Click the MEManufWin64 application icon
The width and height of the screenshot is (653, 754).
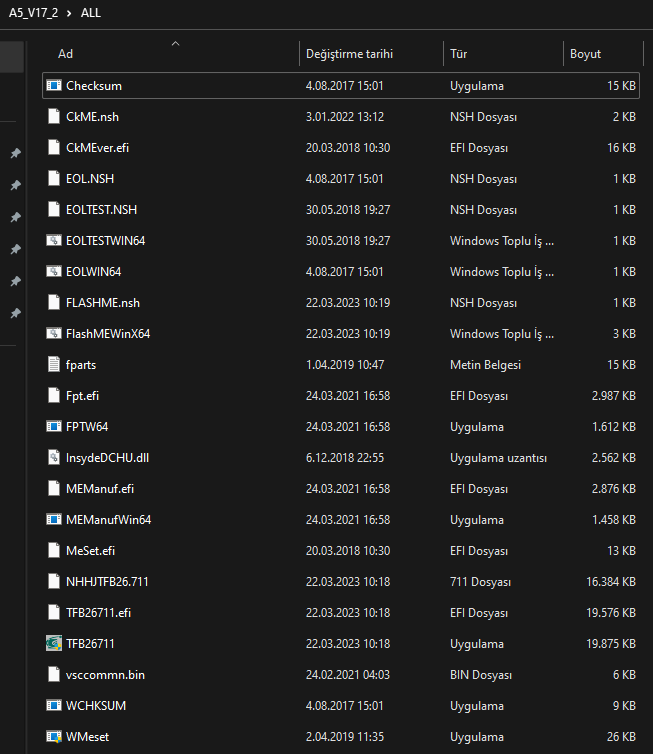point(54,520)
